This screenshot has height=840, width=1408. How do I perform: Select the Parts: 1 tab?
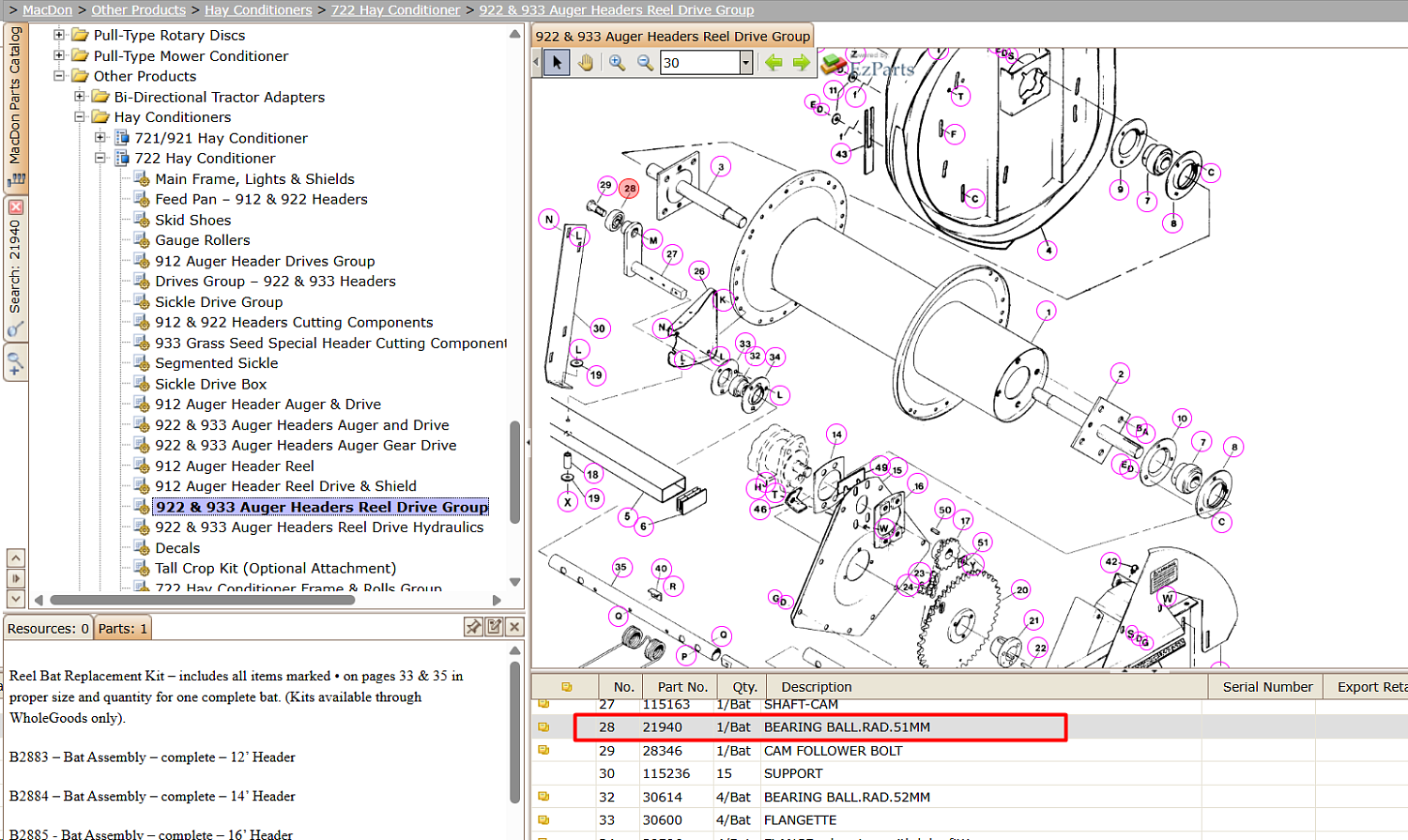click(123, 628)
